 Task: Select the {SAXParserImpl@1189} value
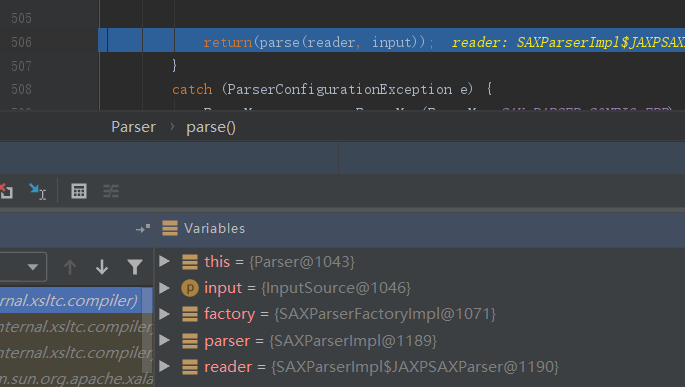tap(353, 341)
